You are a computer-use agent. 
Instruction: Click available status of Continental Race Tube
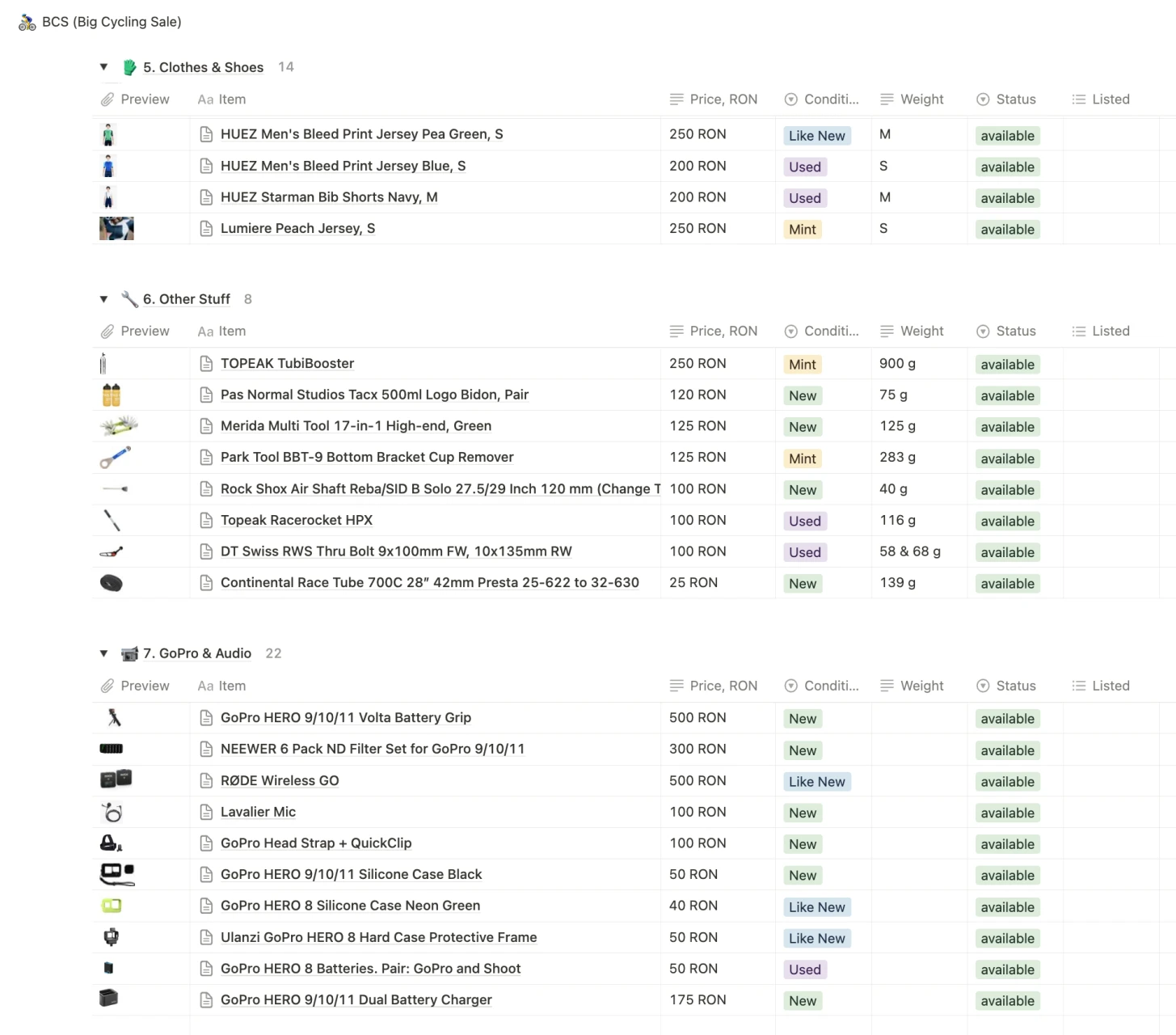pos(1007,584)
